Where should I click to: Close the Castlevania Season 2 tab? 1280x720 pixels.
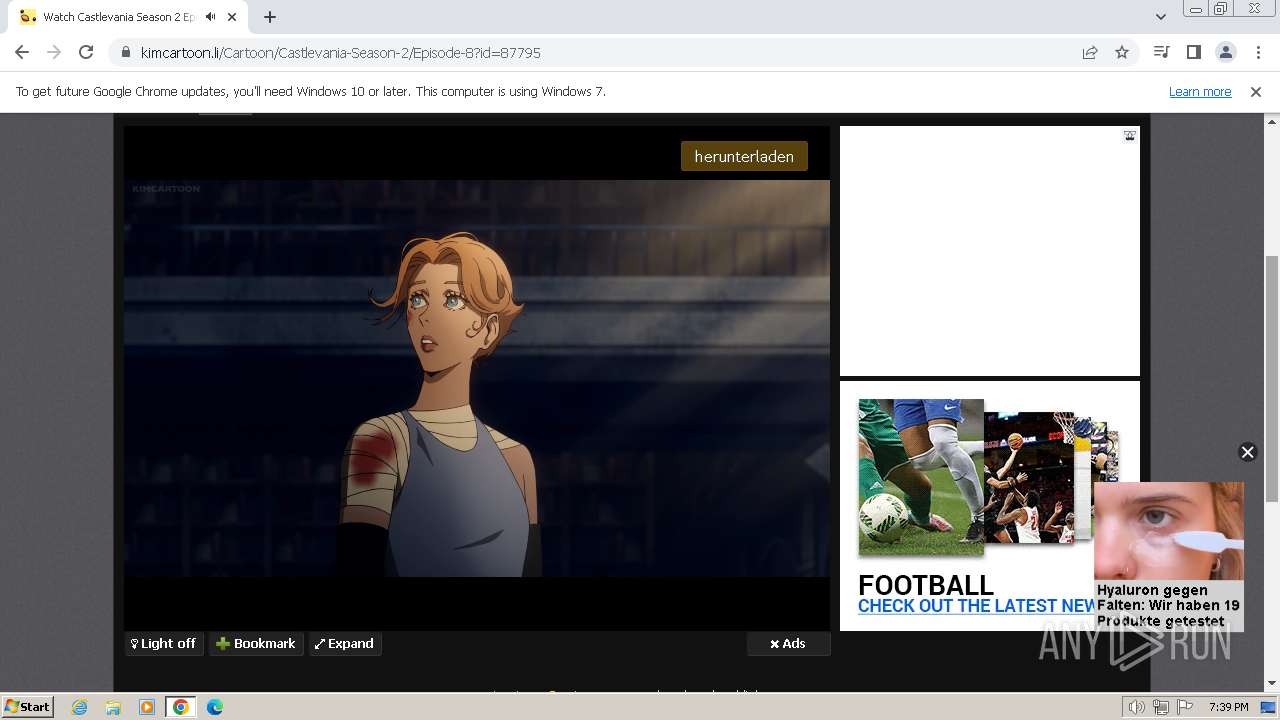click(x=233, y=17)
